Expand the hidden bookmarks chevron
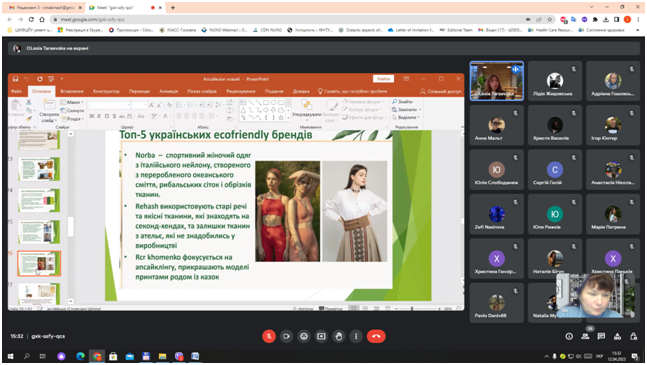This screenshot has width=647, height=365. point(638,30)
